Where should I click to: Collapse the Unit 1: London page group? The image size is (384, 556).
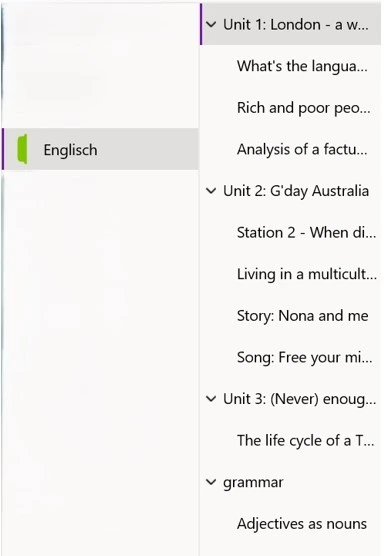(x=211, y=24)
